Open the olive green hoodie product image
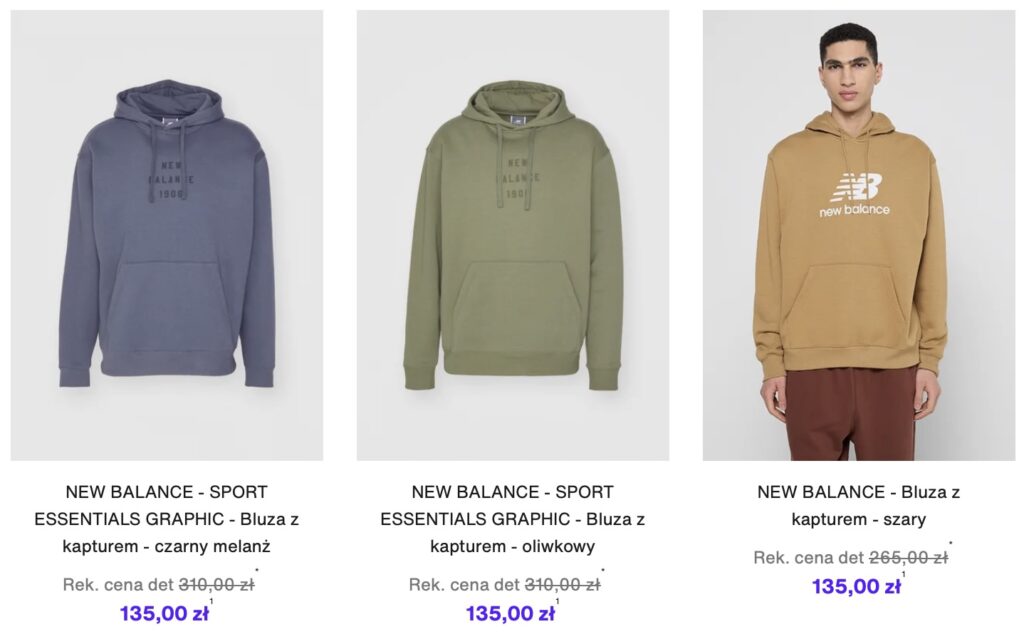 (x=512, y=235)
